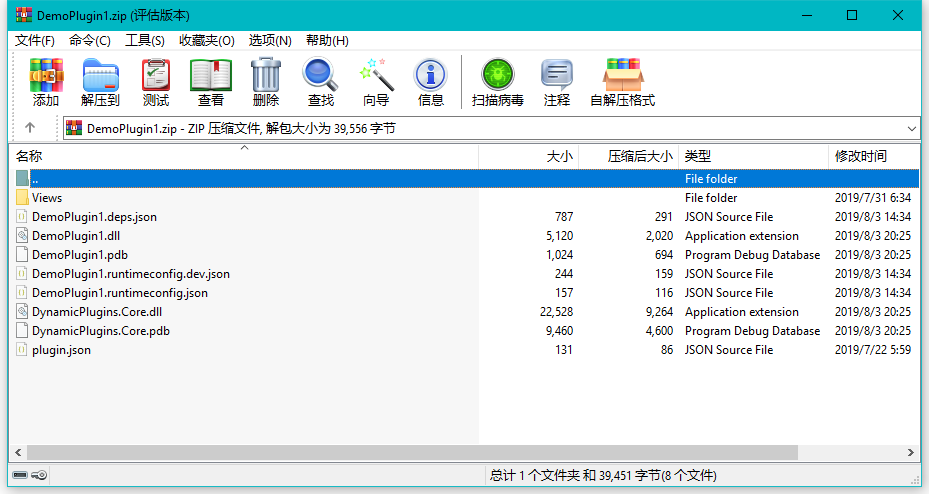Run 扫描病毒 (Virus Scan) icon
This screenshot has width=929, height=494.
pyautogui.click(x=497, y=76)
